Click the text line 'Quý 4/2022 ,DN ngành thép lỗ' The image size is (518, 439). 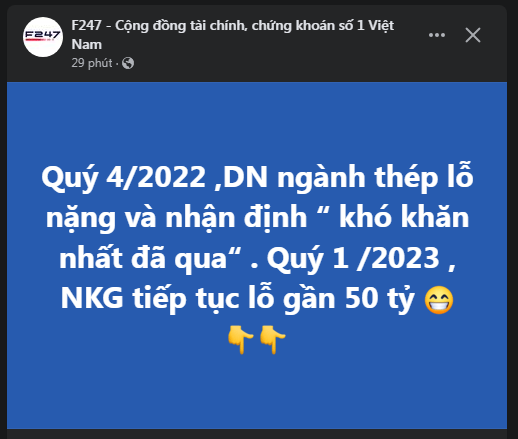click(x=257, y=177)
